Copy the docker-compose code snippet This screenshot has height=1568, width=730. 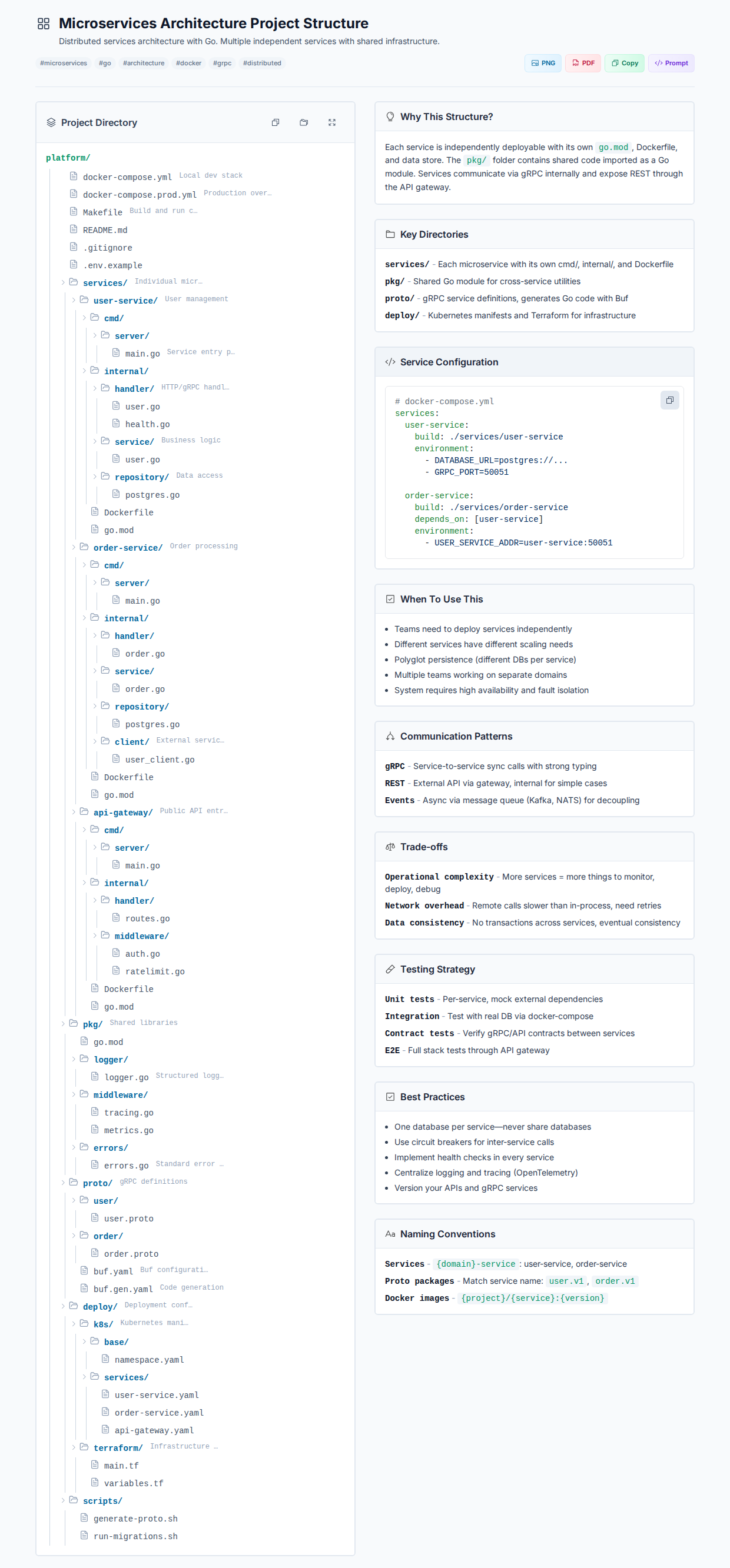click(x=669, y=401)
